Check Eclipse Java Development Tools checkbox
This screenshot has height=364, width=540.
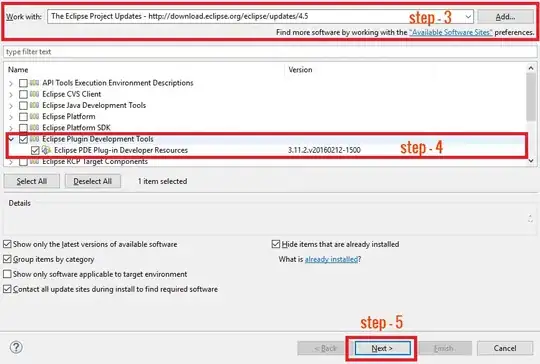23,105
